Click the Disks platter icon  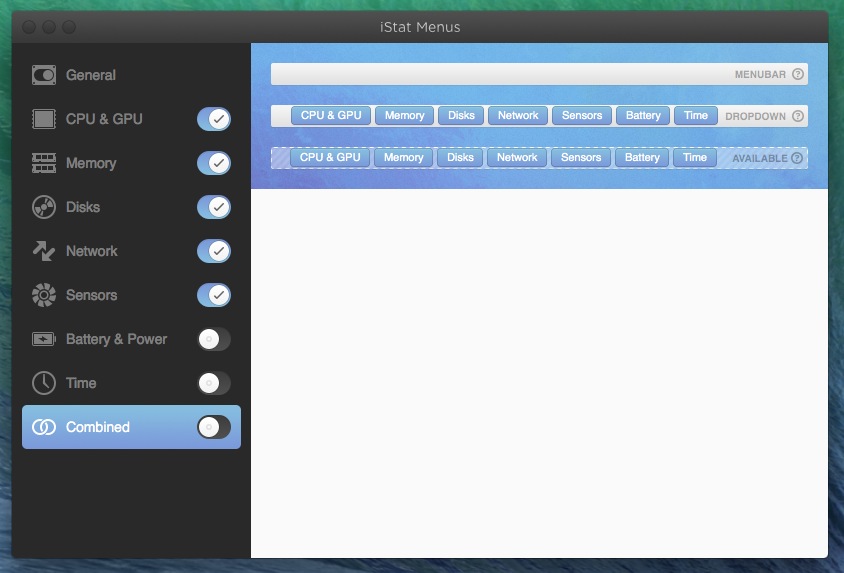click(x=44, y=207)
